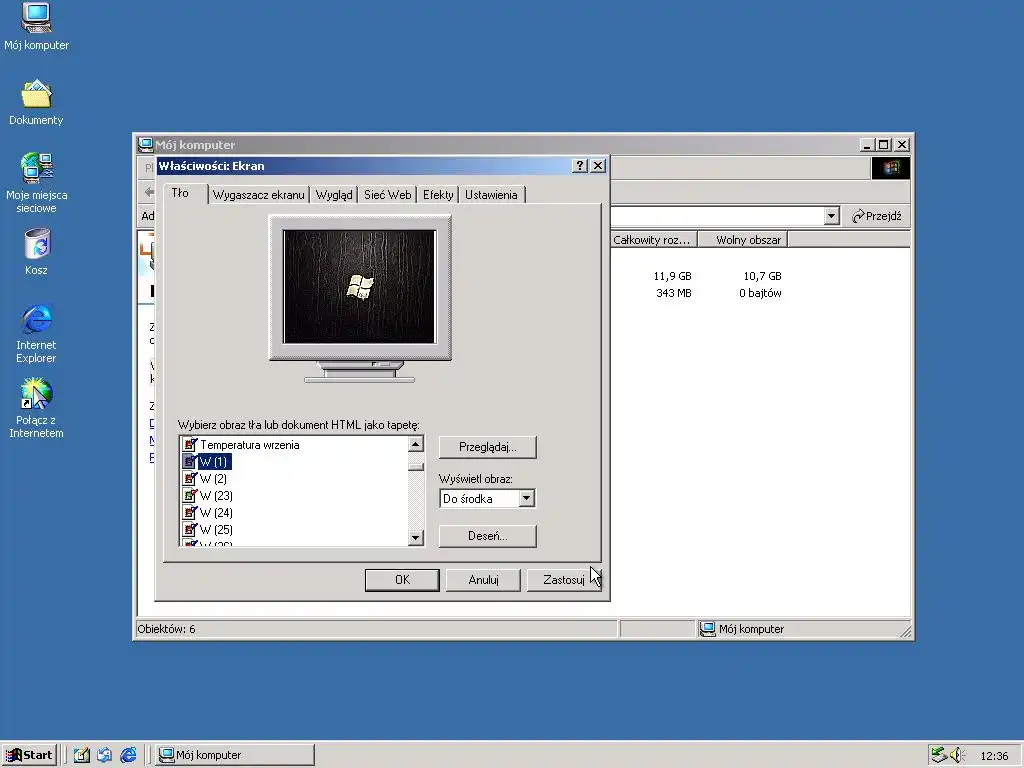
Task: Click wallpaper list scroll up arrow
Action: pos(415,444)
